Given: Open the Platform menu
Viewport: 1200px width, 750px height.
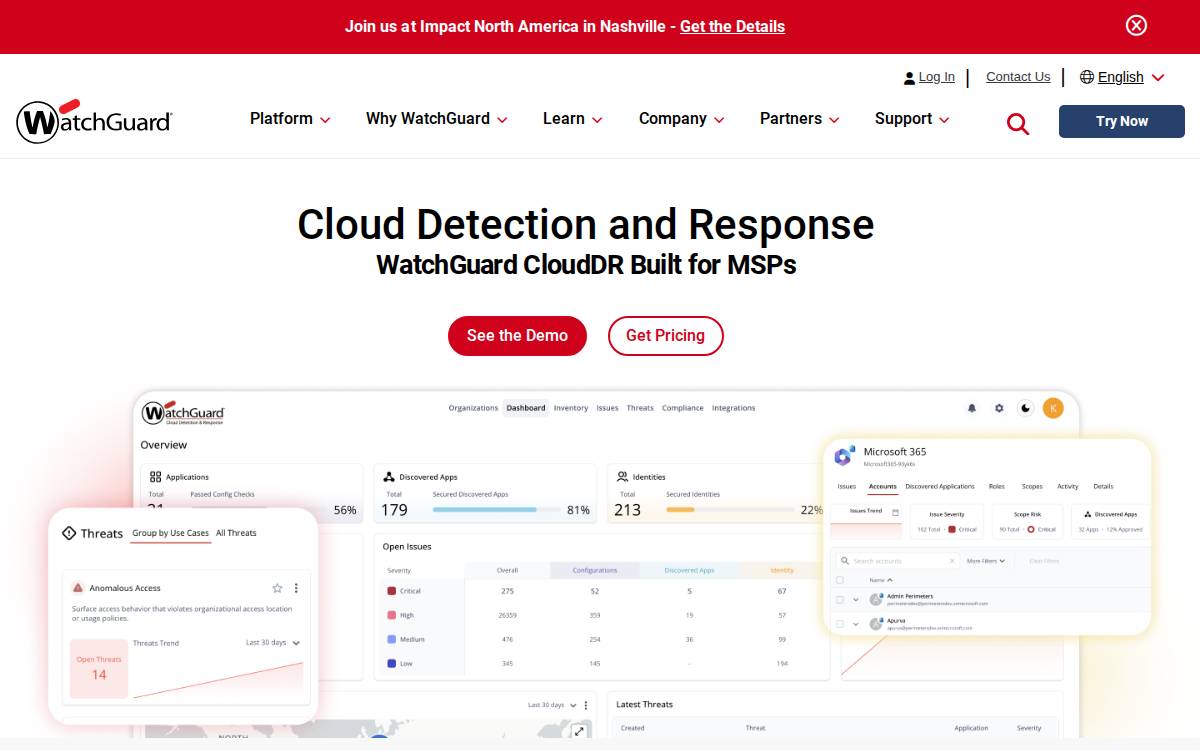Looking at the screenshot, I should (290, 118).
